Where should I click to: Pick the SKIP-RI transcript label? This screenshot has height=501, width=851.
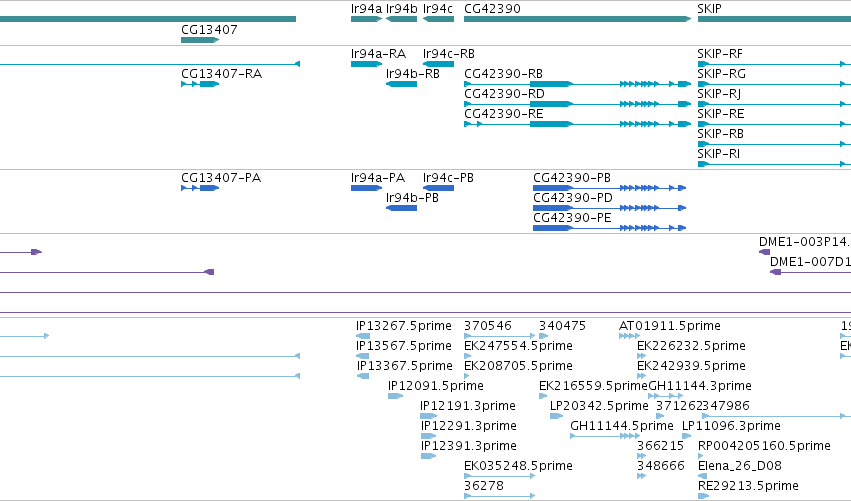tap(718, 154)
